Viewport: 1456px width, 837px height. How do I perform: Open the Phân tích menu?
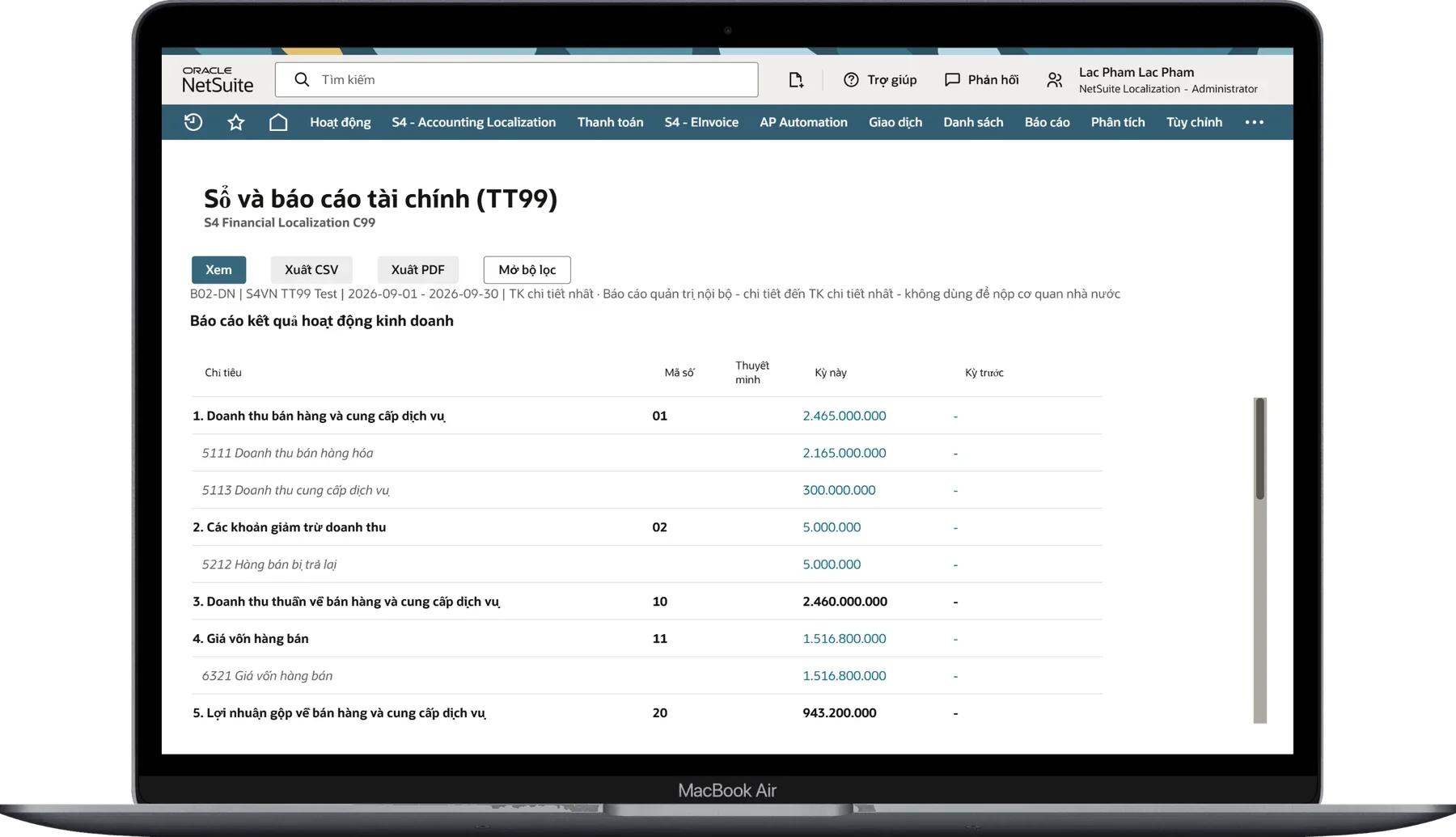(1118, 122)
